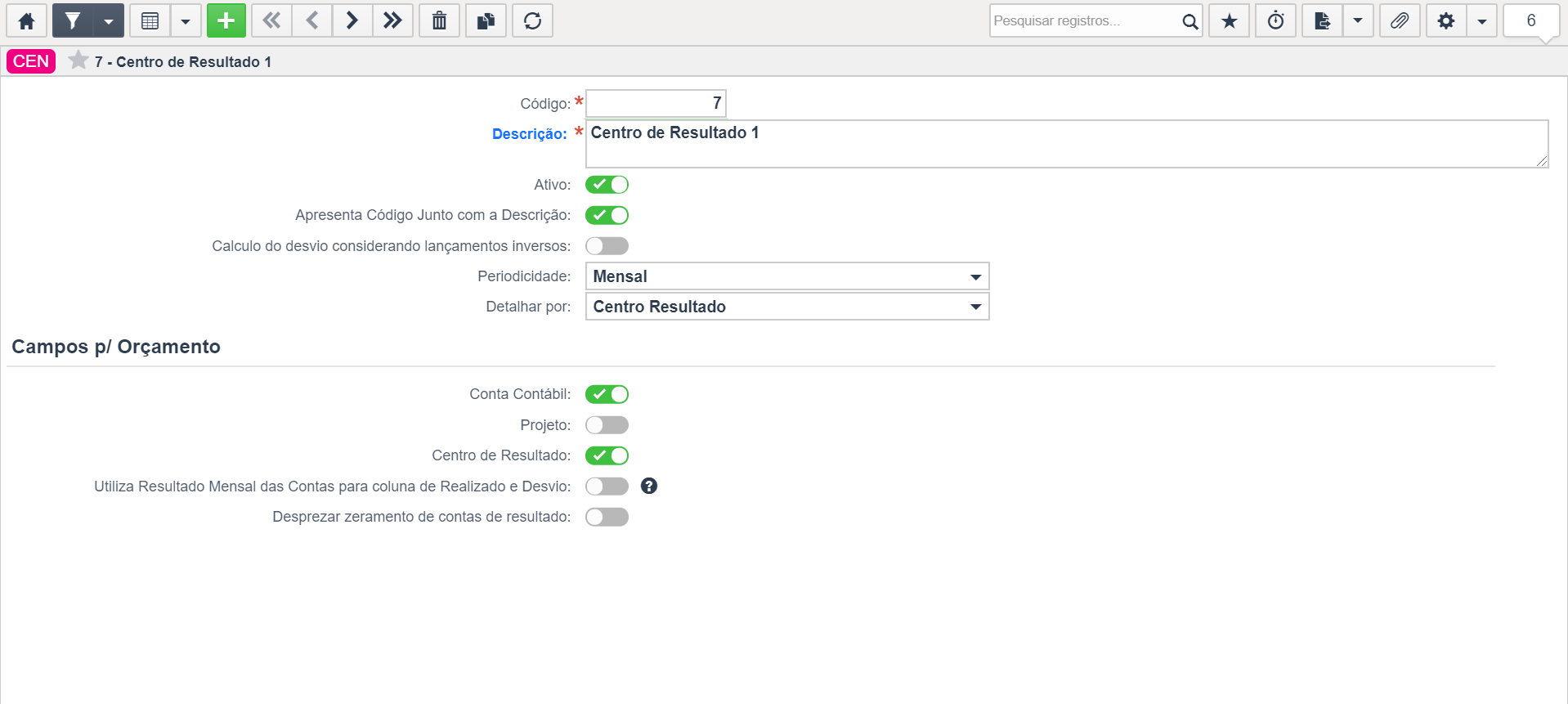This screenshot has width=1568, height=704.
Task: Duplicate the current record icon
Action: (x=486, y=20)
